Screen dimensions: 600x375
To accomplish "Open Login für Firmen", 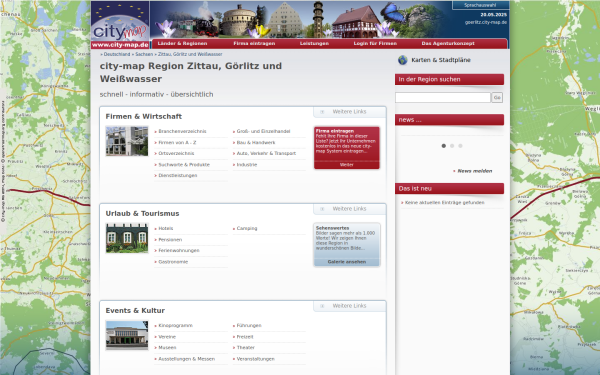I will pyautogui.click(x=375, y=44).
